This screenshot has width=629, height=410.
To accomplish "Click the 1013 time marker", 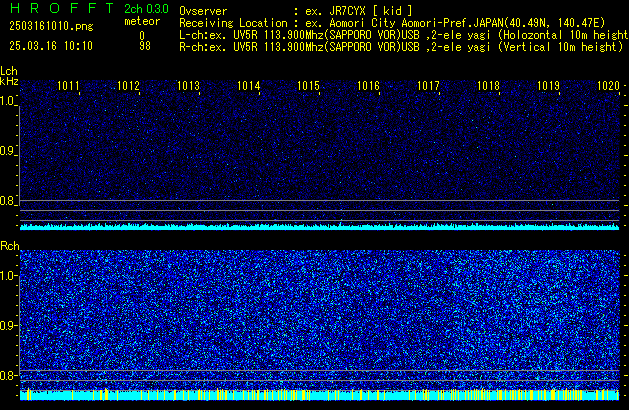I will pos(188,86).
